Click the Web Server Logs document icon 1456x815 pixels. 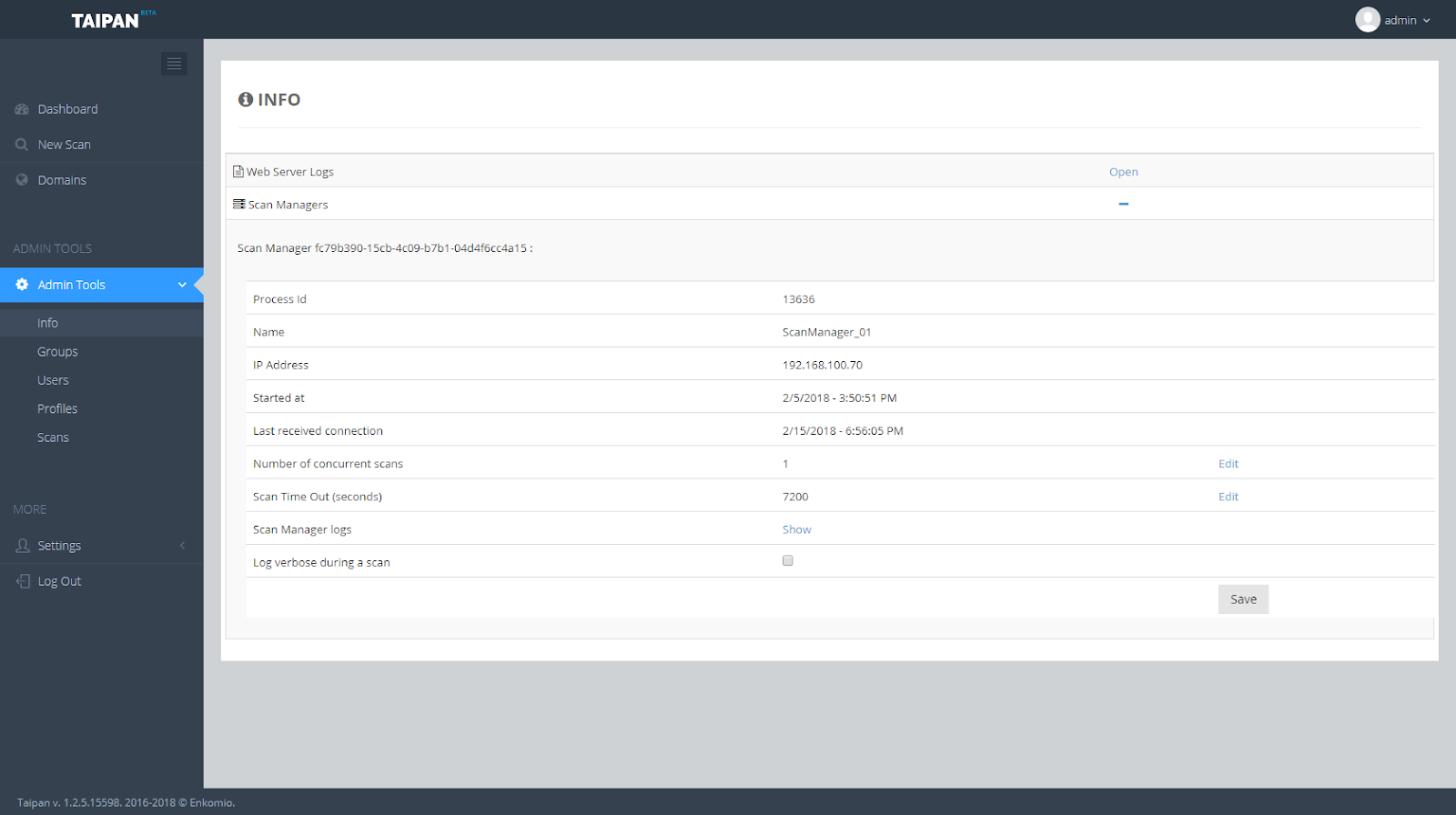click(238, 171)
